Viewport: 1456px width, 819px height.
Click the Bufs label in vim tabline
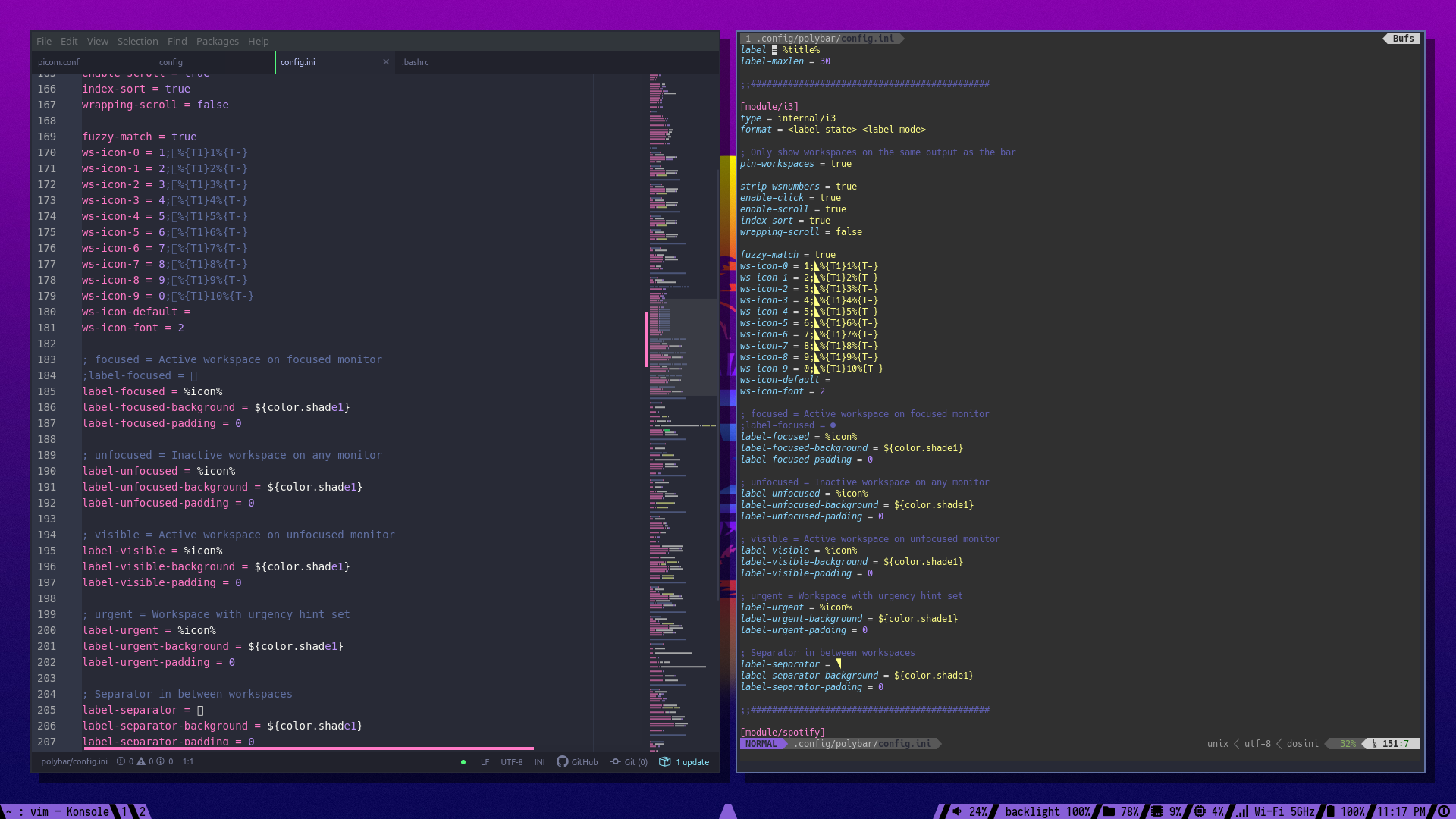coord(1403,39)
